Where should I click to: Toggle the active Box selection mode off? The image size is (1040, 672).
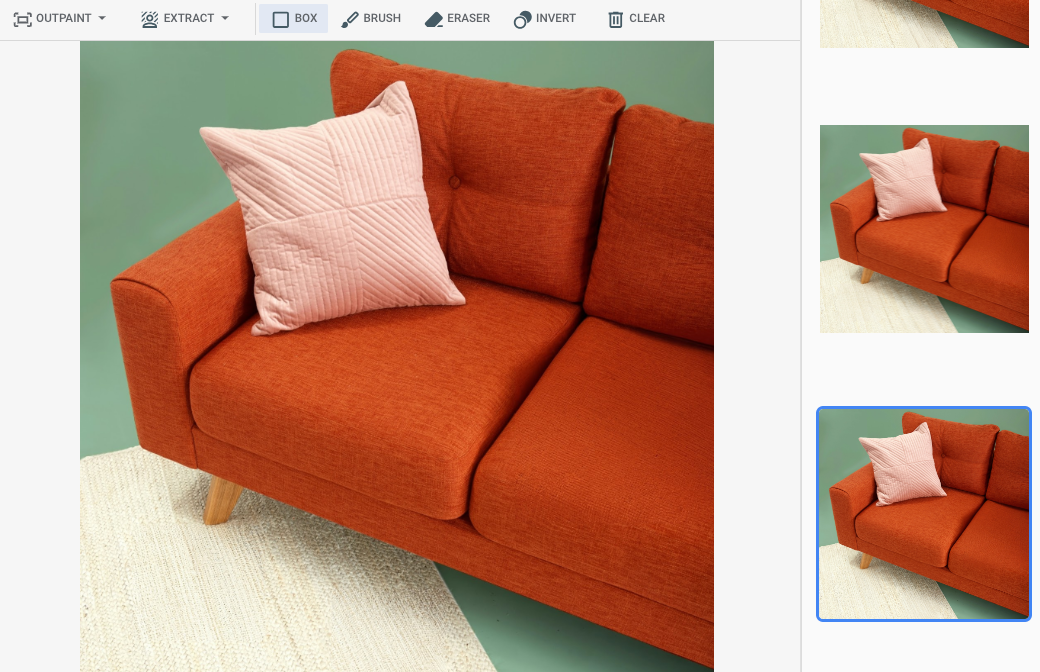point(293,18)
